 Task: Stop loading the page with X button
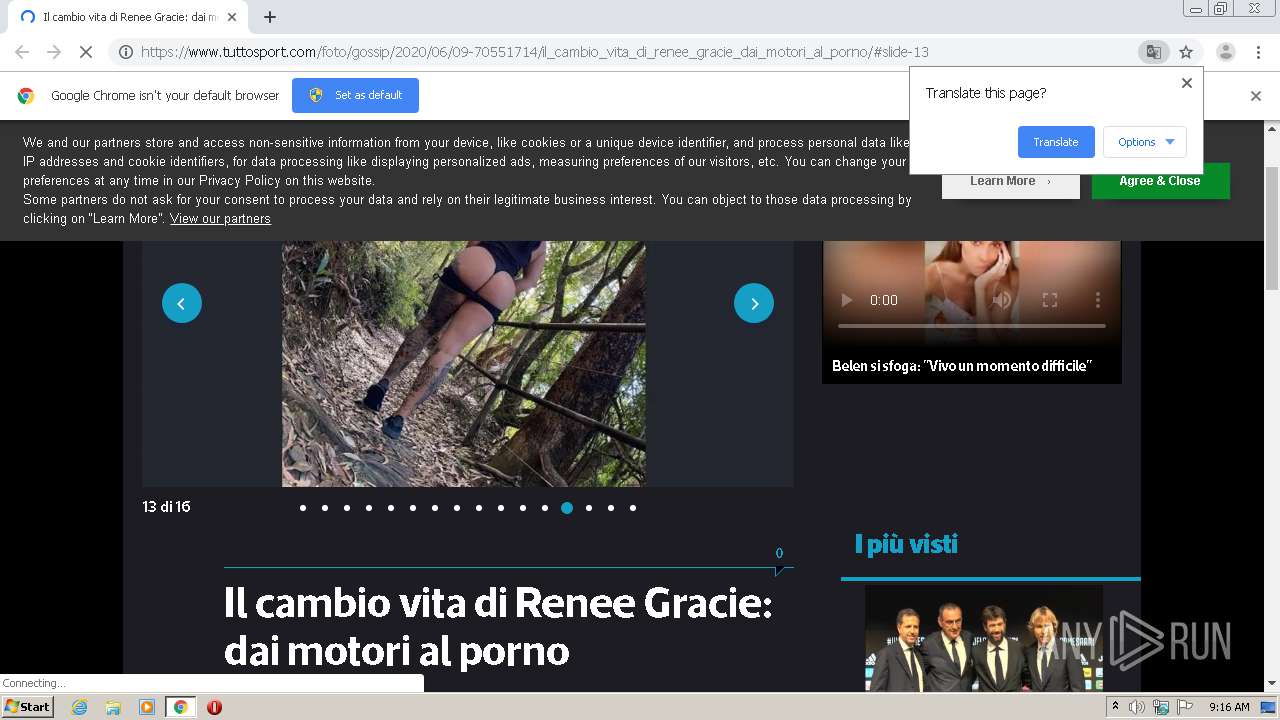pyautogui.click(x=85, y=52)
